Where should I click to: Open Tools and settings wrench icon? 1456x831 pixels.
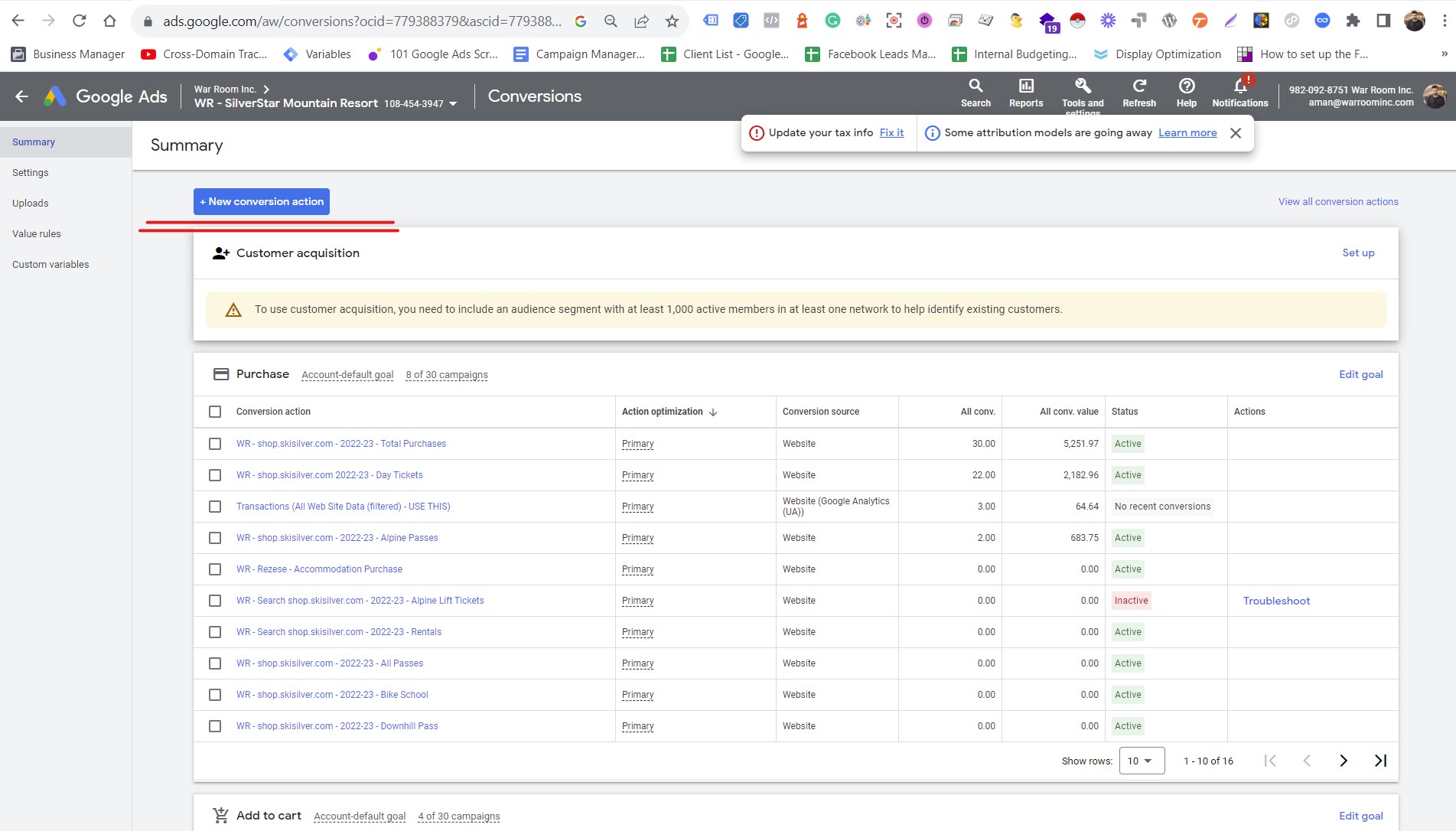click(1082, 86)
